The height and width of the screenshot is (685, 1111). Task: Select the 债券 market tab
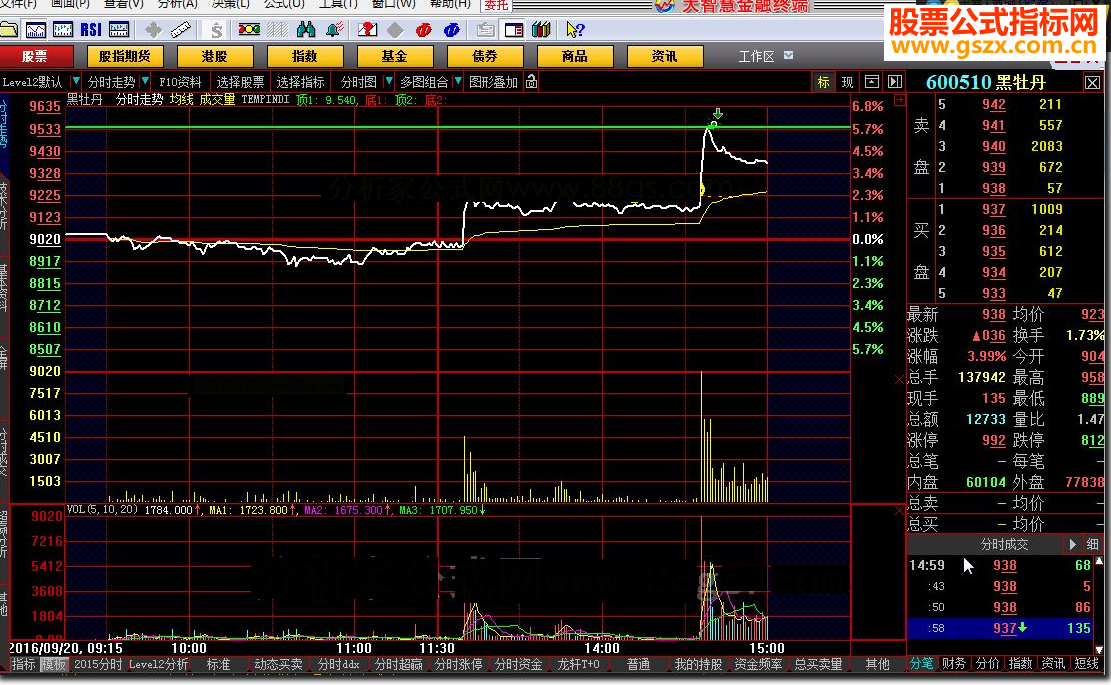pos(485,56)
